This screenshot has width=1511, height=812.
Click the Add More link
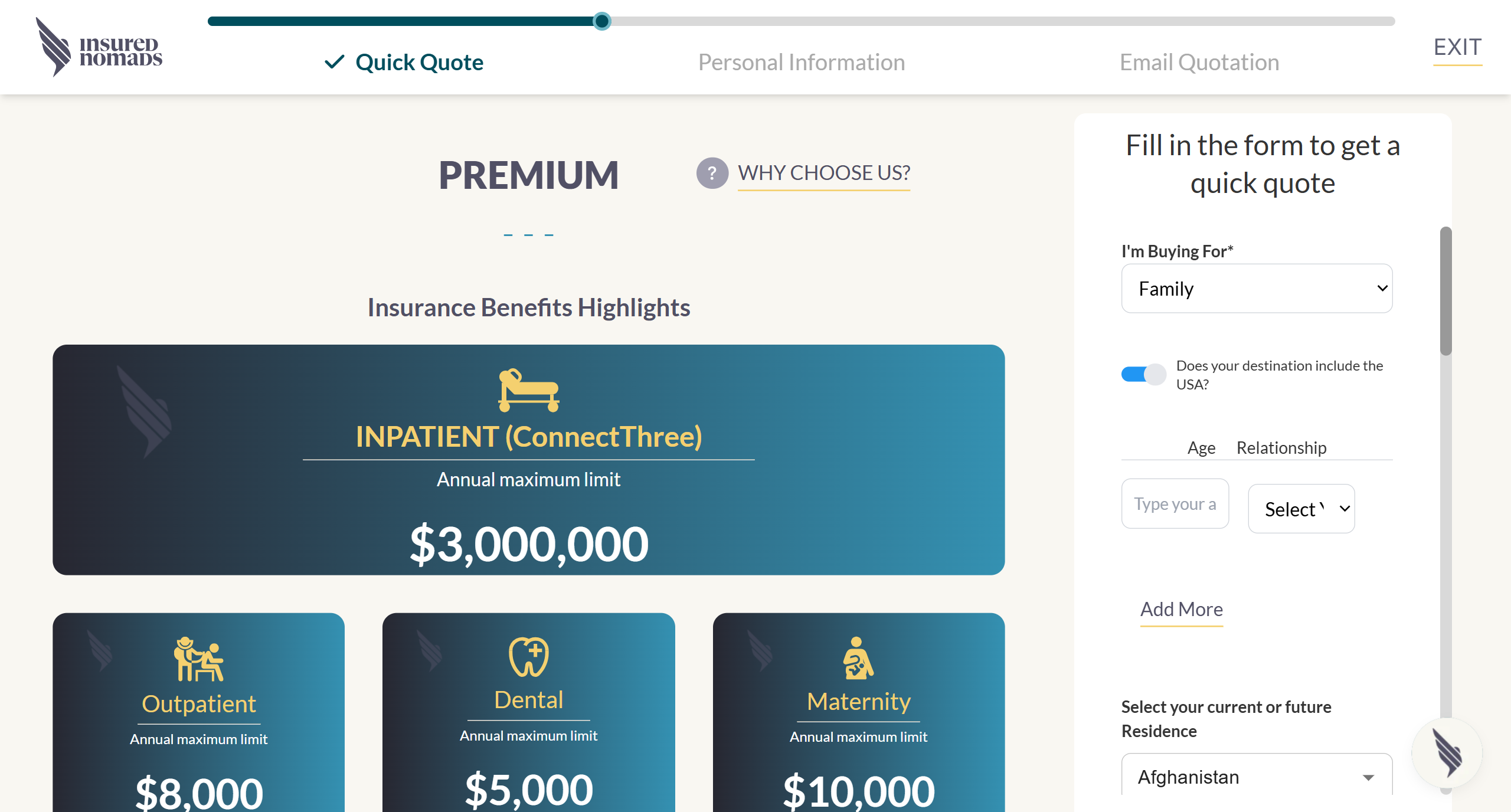[1181, 610]
